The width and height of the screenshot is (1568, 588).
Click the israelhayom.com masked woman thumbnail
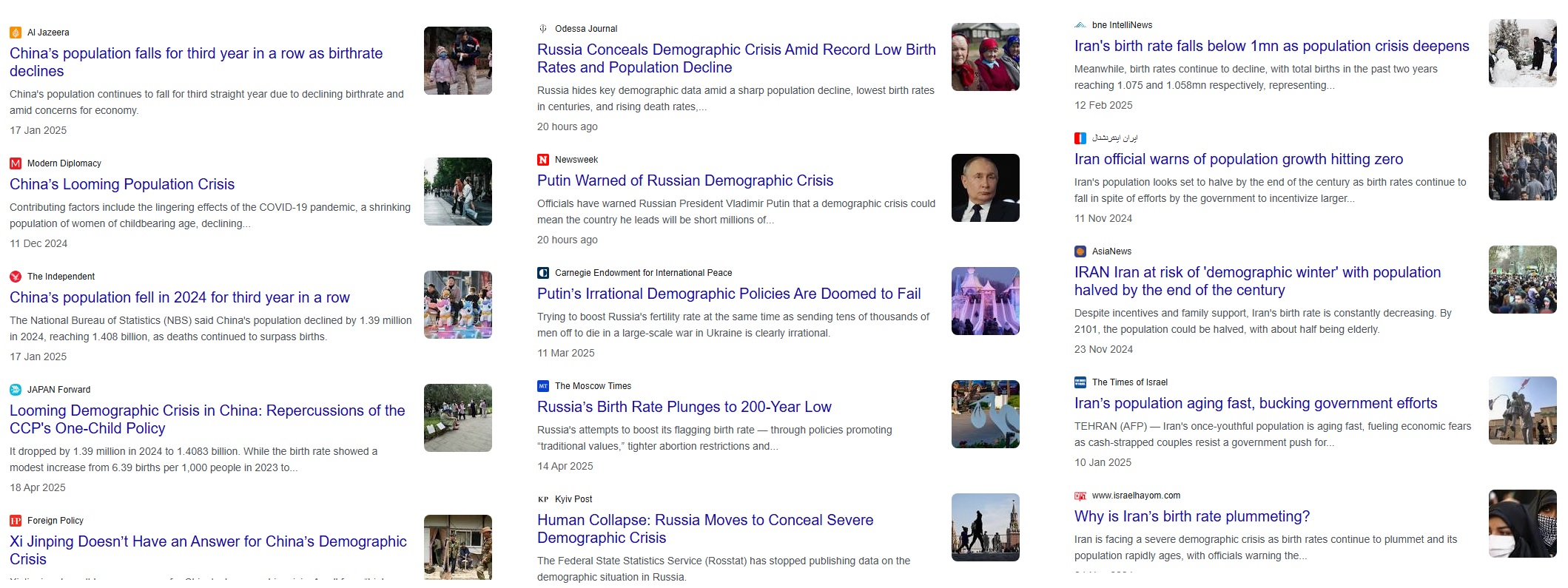(x=1523, y=524)
